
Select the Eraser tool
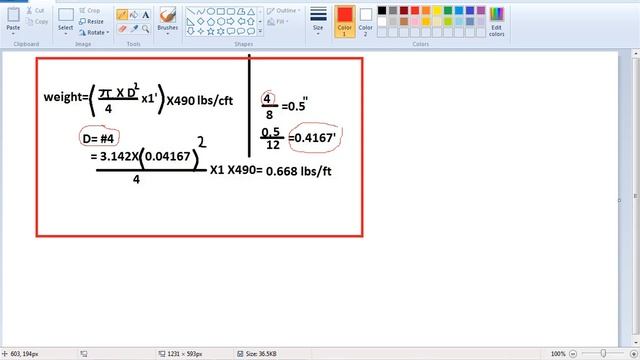122,29
